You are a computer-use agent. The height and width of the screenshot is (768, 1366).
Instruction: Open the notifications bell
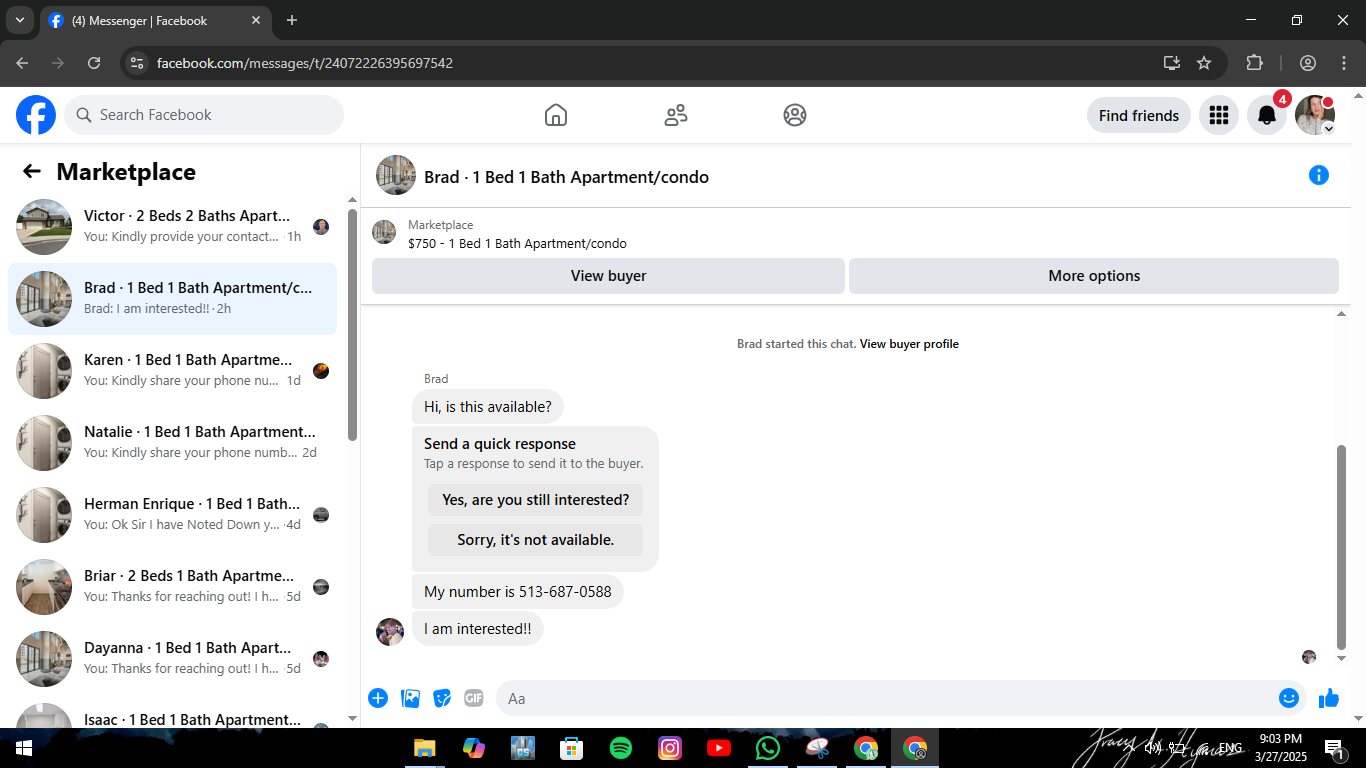click(x=1267, y=115)
